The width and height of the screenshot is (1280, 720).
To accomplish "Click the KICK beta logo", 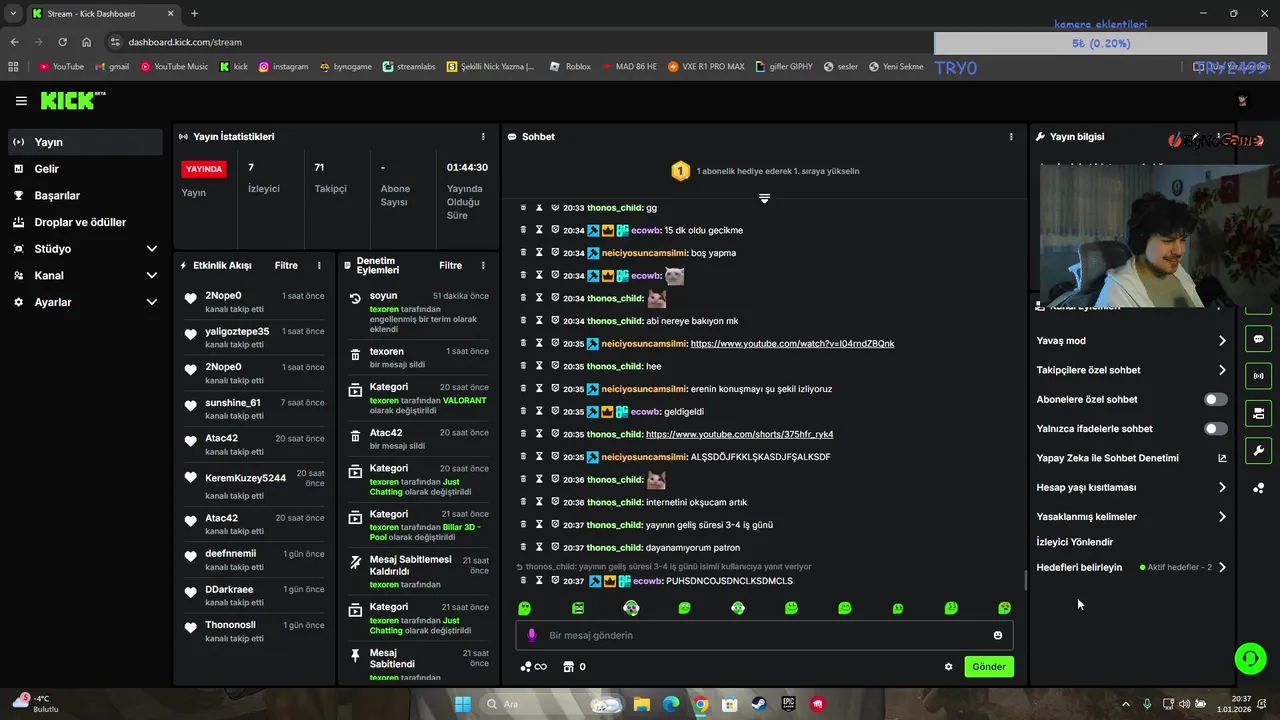I will click(x=72, y=101).
